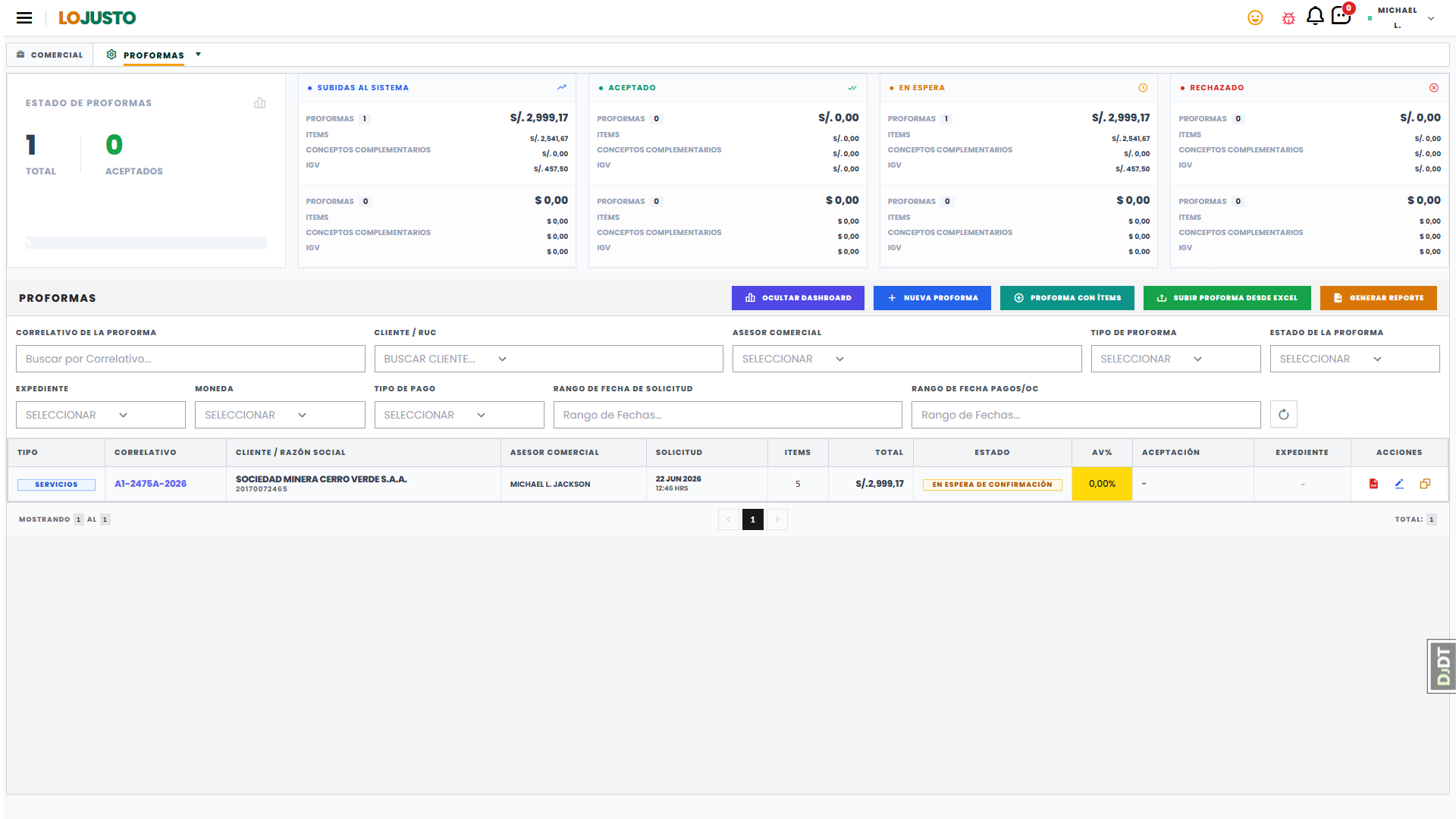Expand the Estado de la Proforma dropdown
Screen dimensions: 1456x819
click(x=1354, y=359)
